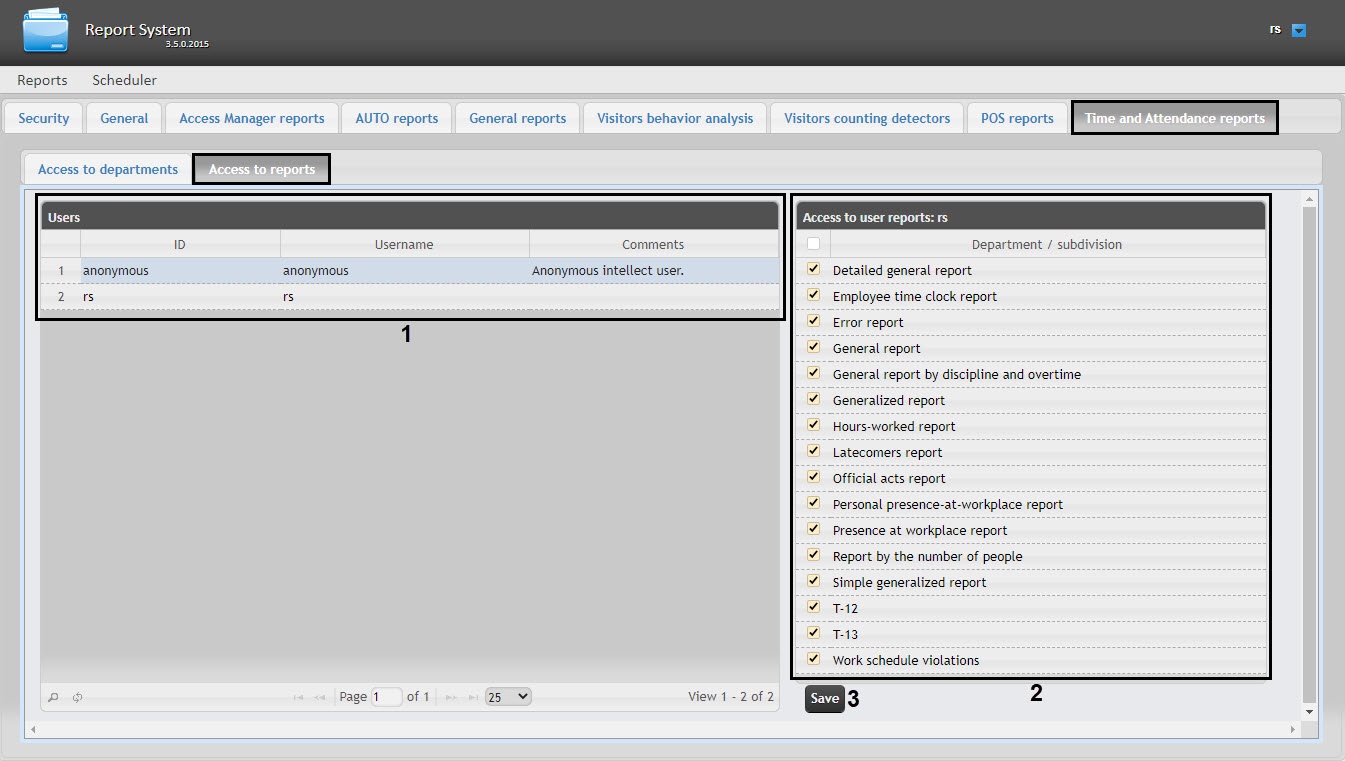
Task: Open the Access Manager reports tab
Action: (x=252, y=118)
